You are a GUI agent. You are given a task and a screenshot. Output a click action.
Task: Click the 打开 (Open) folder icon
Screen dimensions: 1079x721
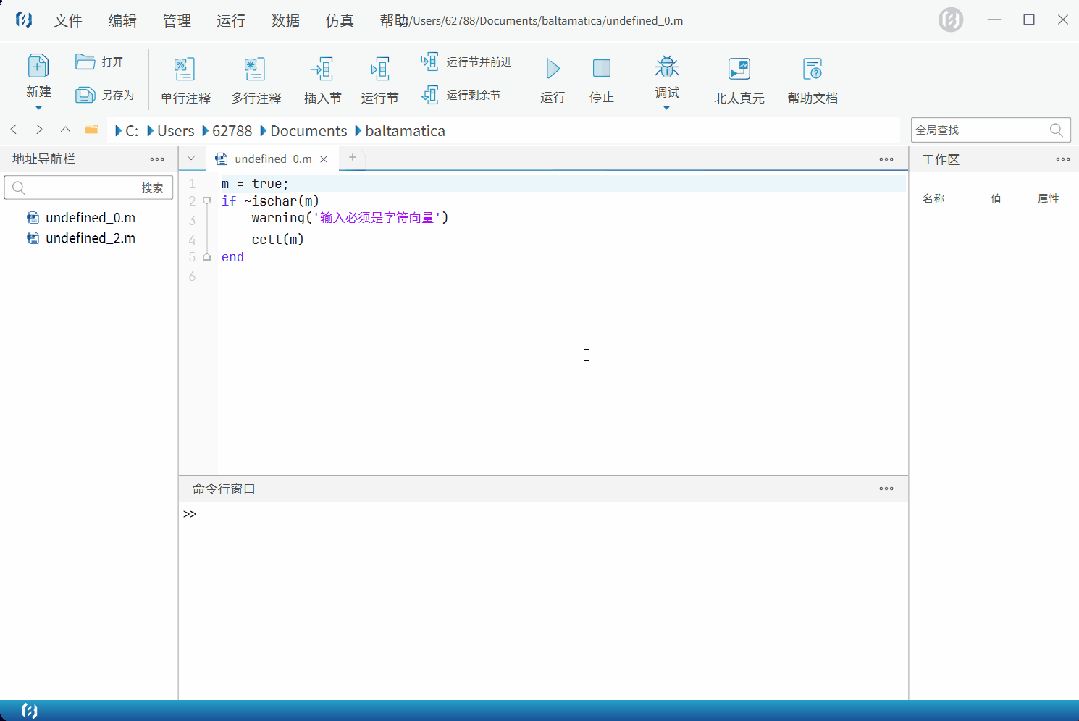click(85, 62)
